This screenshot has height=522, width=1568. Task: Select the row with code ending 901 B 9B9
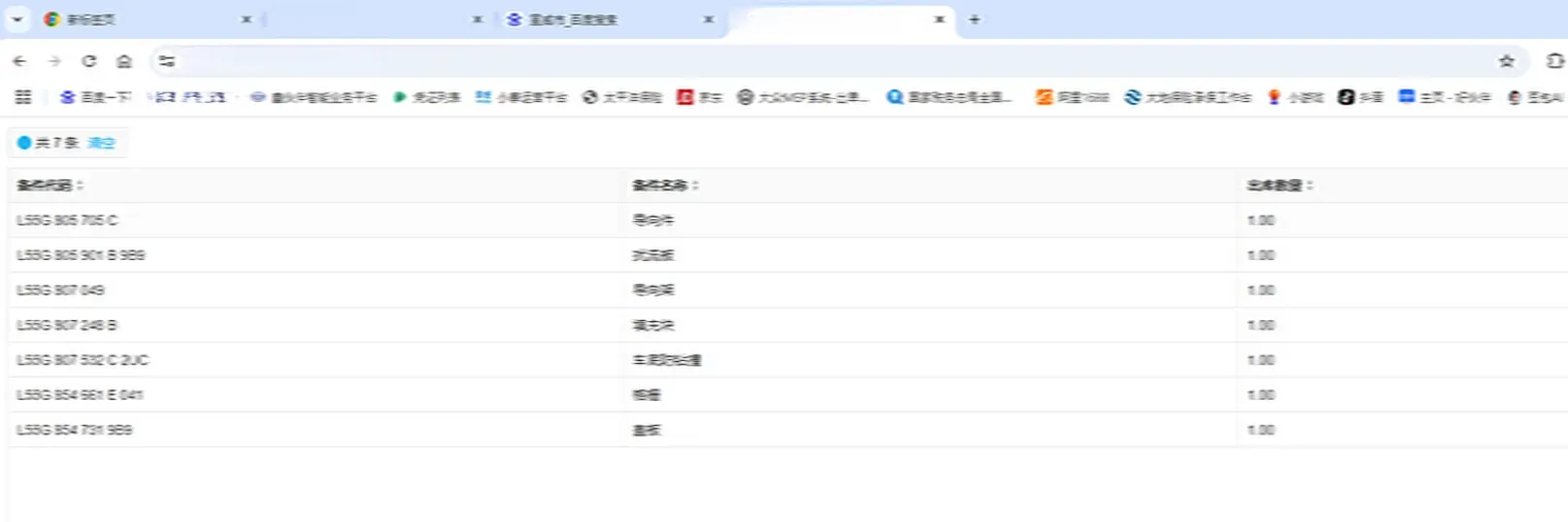[x=787, y=255]
